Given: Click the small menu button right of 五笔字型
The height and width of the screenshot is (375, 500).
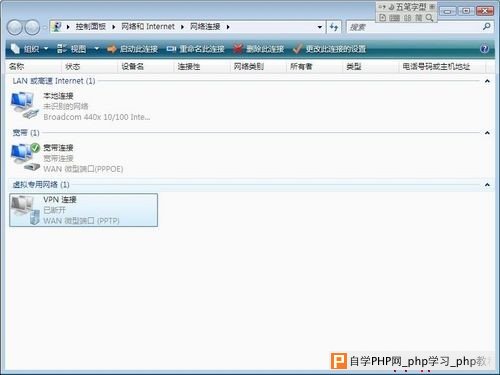Looking at the screenshot, I should [x=432, y=7].
